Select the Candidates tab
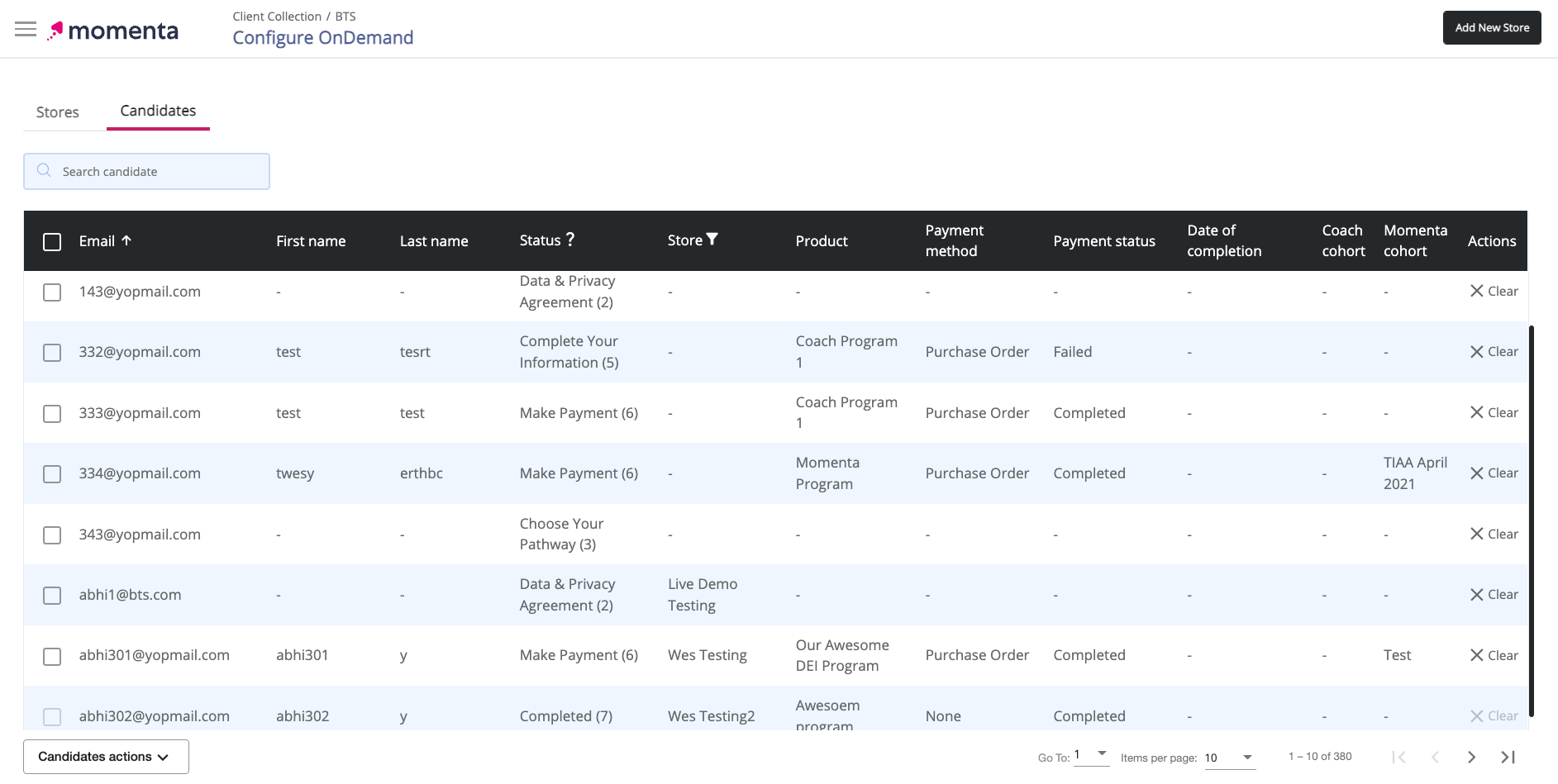 pyautogui.click(x=158, y=111)
